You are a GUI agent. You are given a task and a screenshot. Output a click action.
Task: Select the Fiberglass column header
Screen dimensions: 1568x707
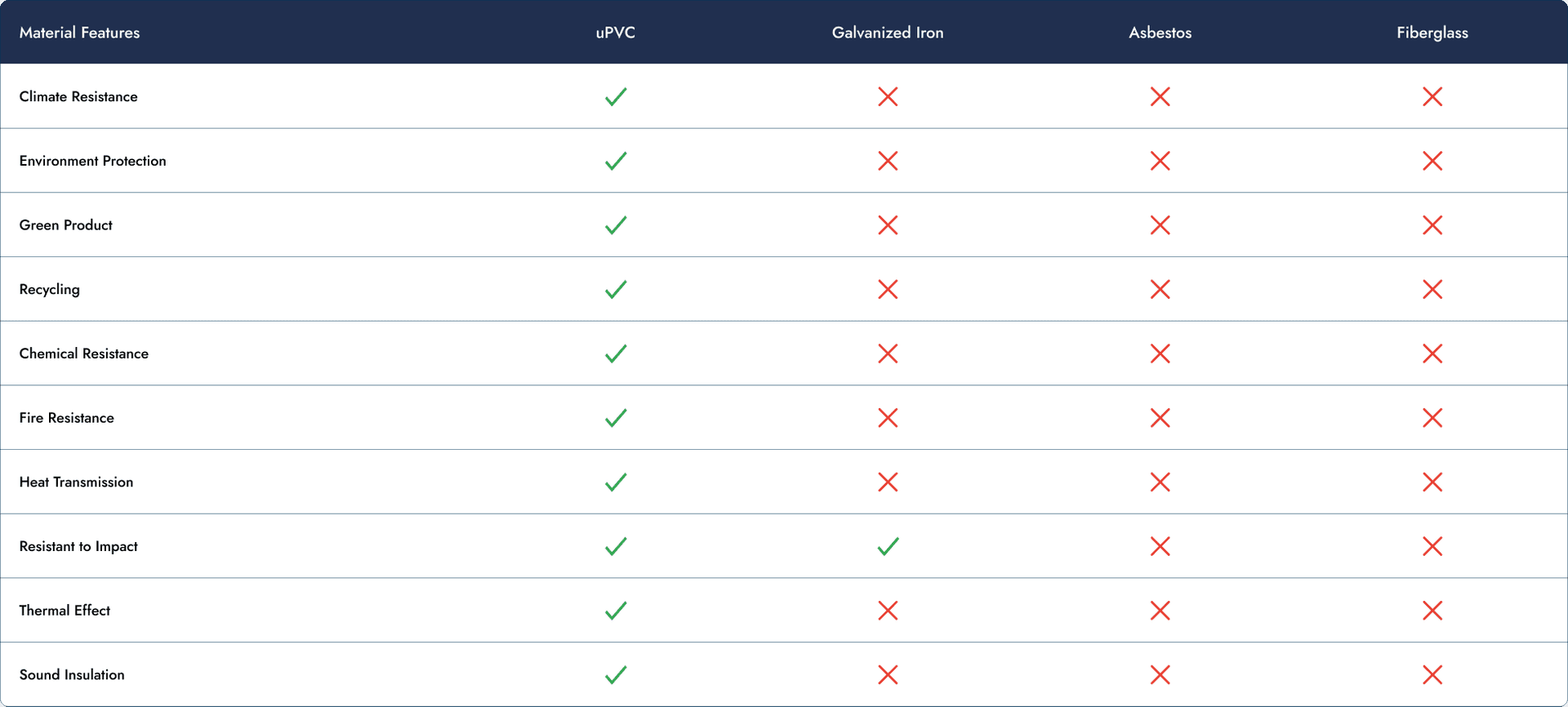[x=1432, y=33]
